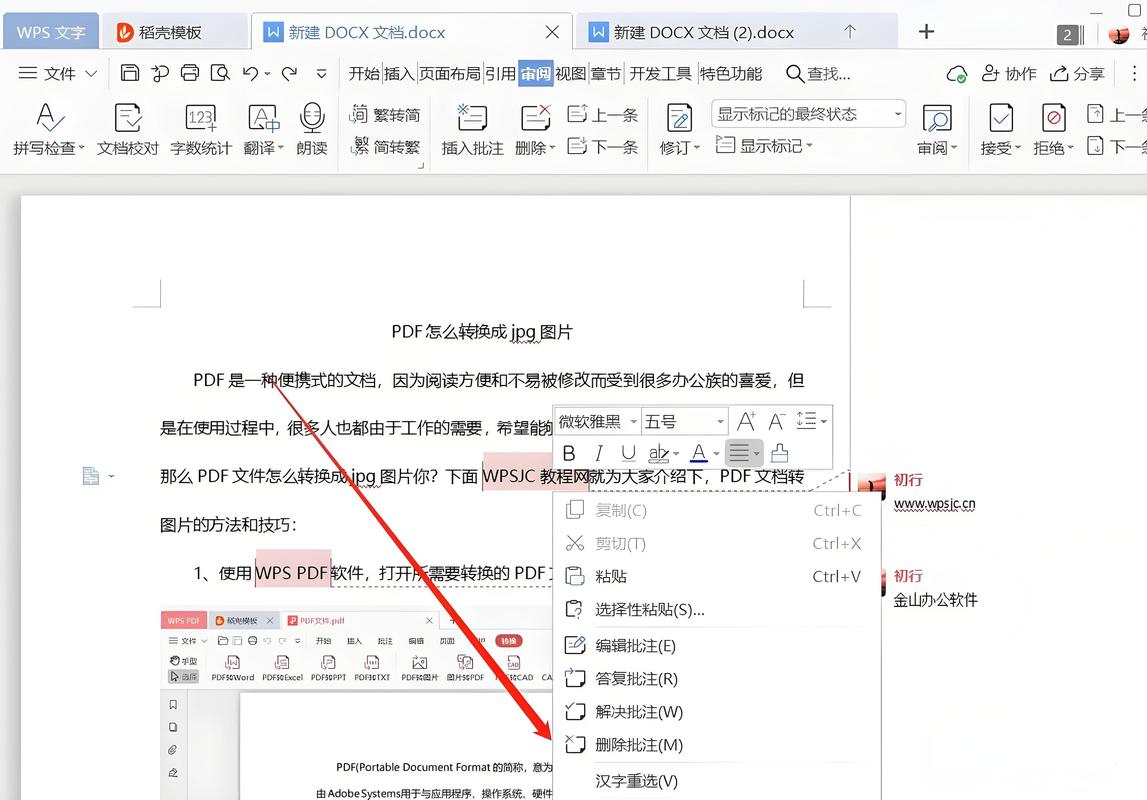
Task: Click the cloud sync status icon
Action: (956, 74)
